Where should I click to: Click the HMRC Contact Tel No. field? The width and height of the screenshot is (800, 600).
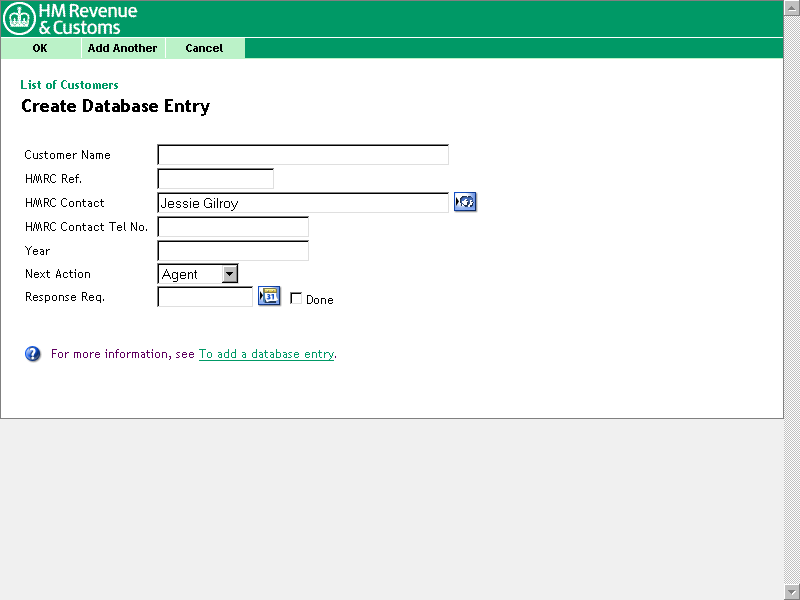(233, 227)
